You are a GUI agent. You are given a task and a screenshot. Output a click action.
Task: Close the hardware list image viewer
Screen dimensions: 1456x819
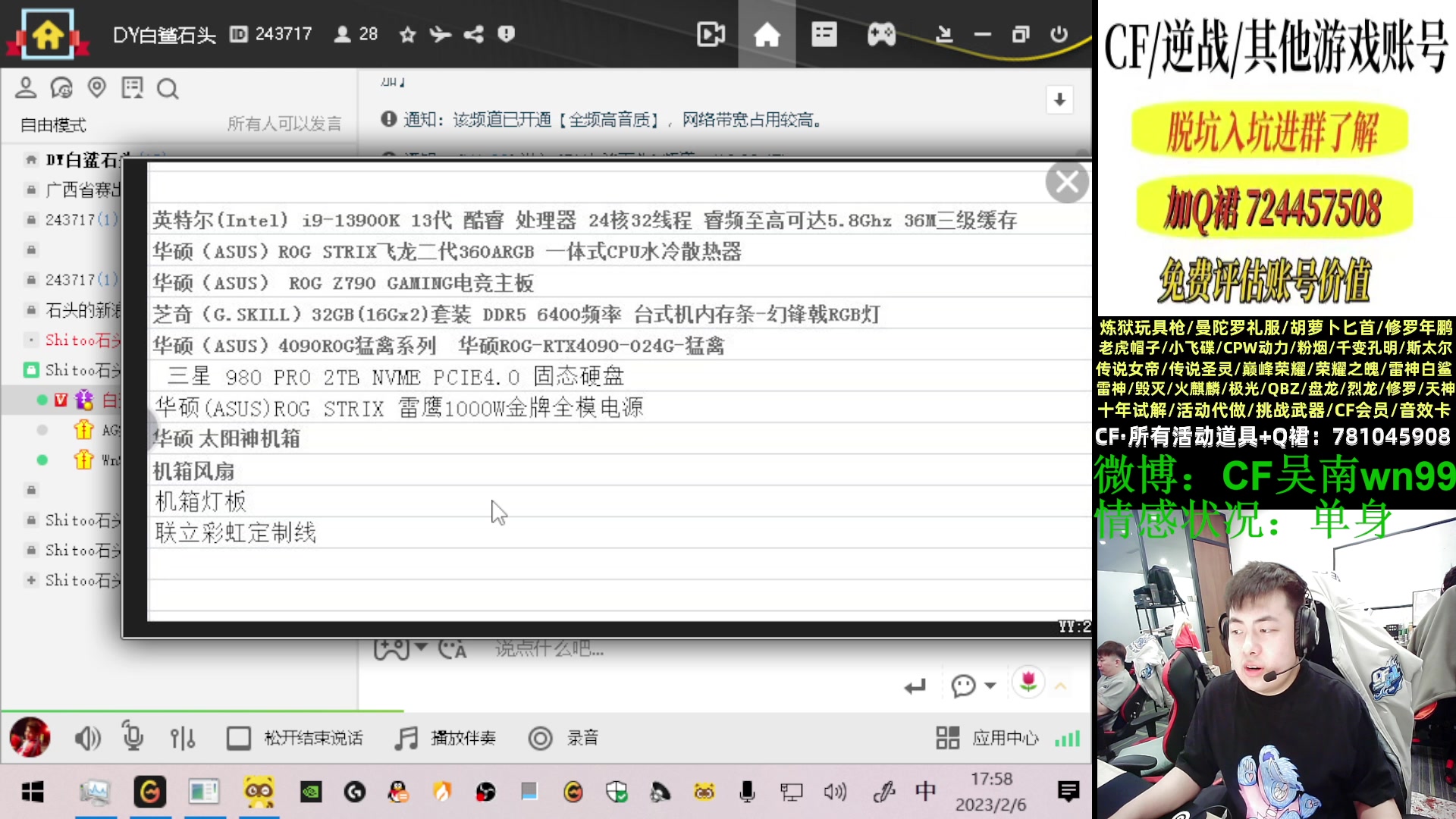coord(1067,182)
